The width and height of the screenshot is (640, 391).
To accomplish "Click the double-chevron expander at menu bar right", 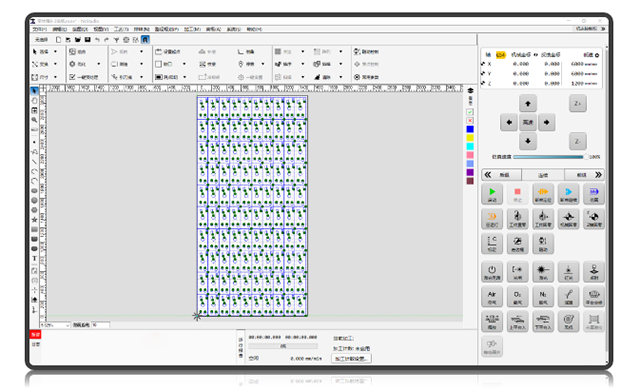I will 603,29.
